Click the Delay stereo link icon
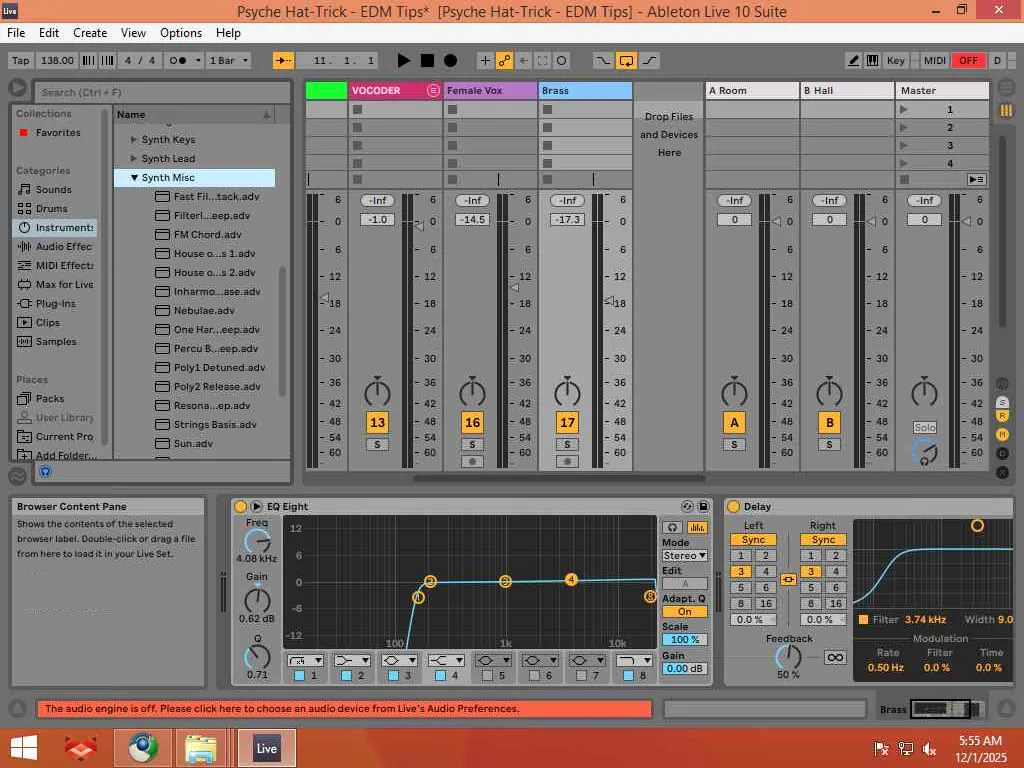 point(788,579)
